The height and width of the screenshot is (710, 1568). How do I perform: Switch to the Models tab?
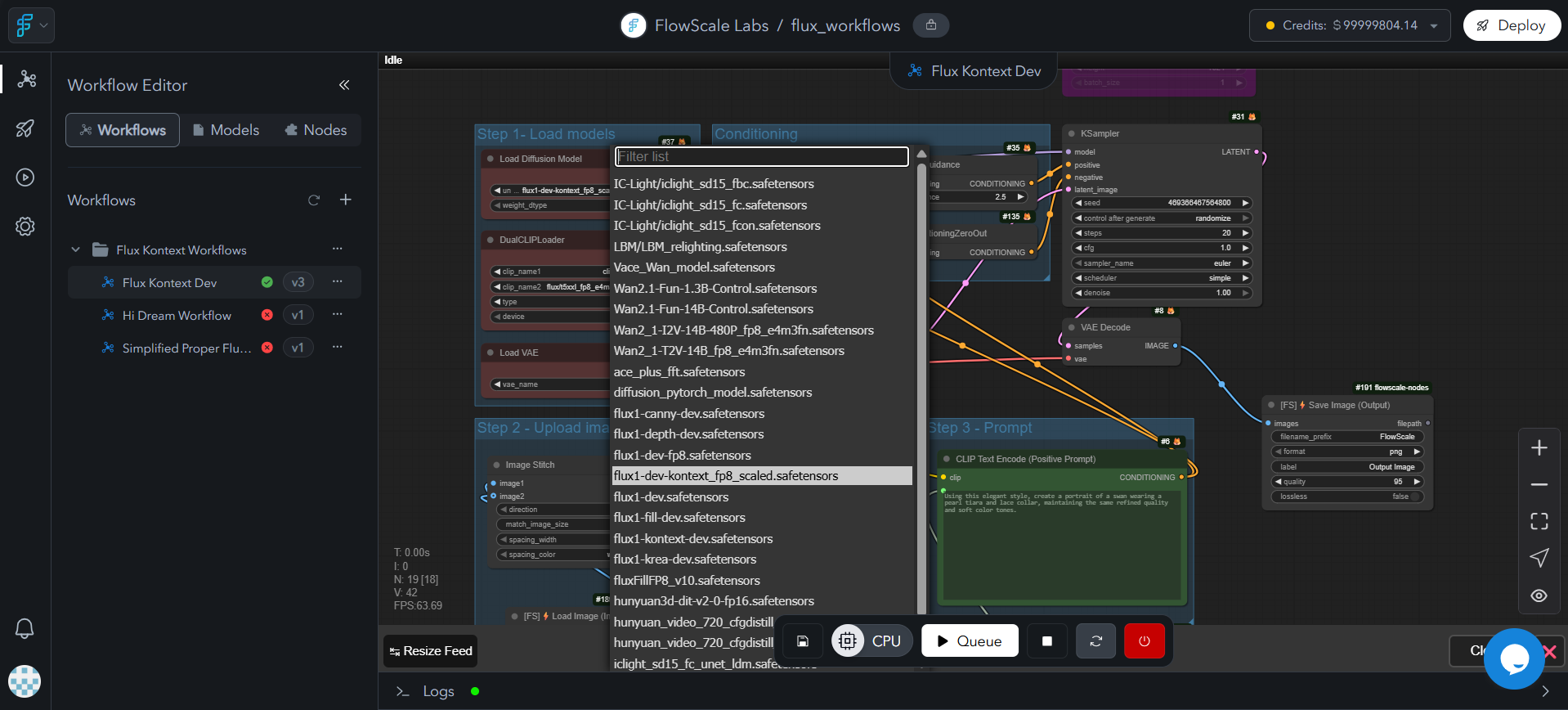(226, 130)
